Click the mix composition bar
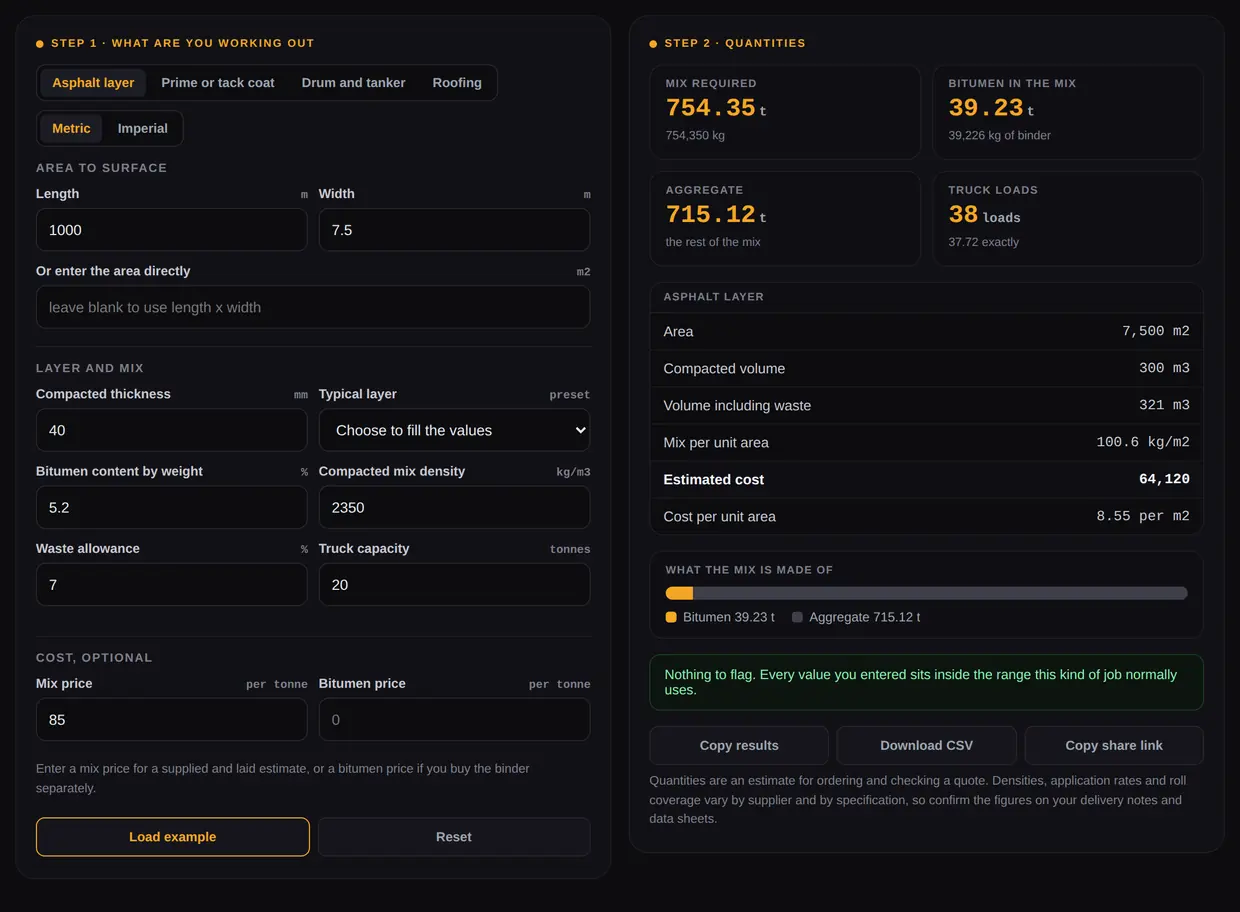The width and height of the screenshot is (1240, 912). (926, 593)
